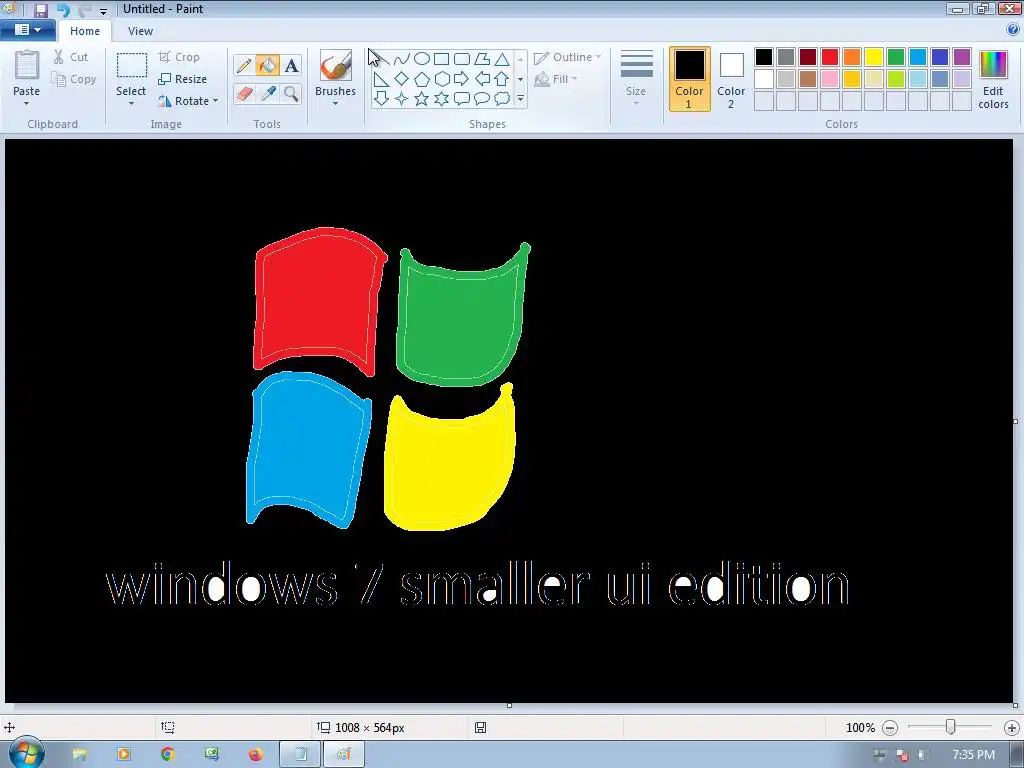The image size is (1024, 768).
Task: Choose the Down arrow shape
Action: click(381, 99)
